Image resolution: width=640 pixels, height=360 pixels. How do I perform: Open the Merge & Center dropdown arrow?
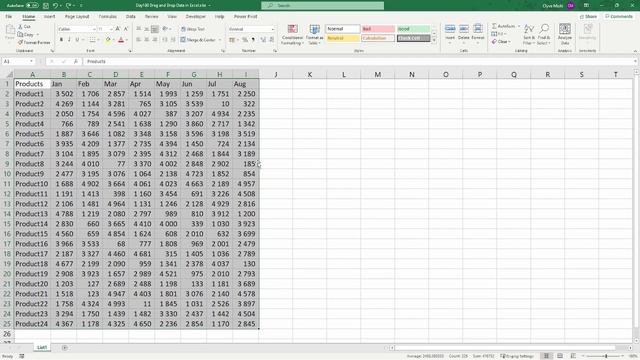220,40
